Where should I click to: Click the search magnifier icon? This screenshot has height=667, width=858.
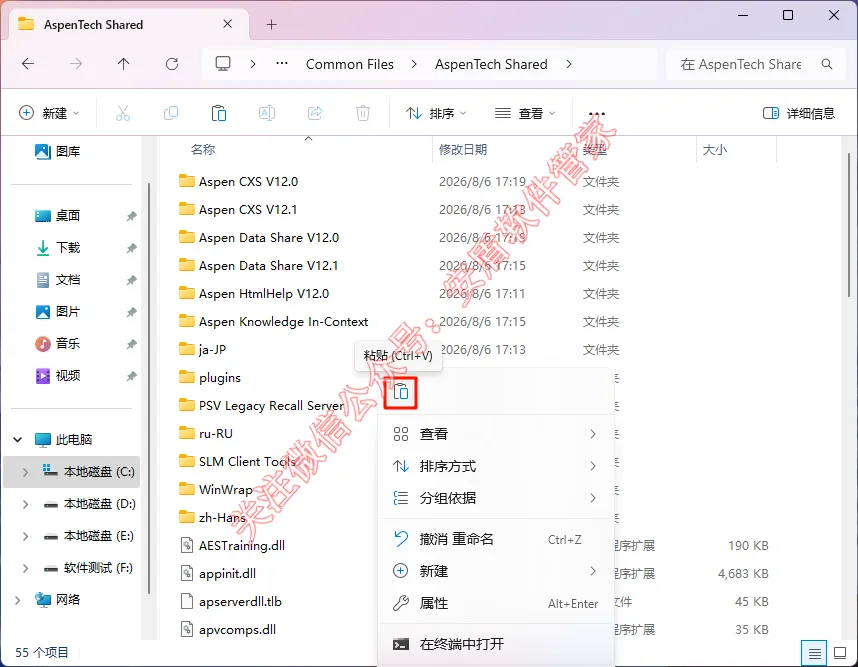click(x=827, y=64)
